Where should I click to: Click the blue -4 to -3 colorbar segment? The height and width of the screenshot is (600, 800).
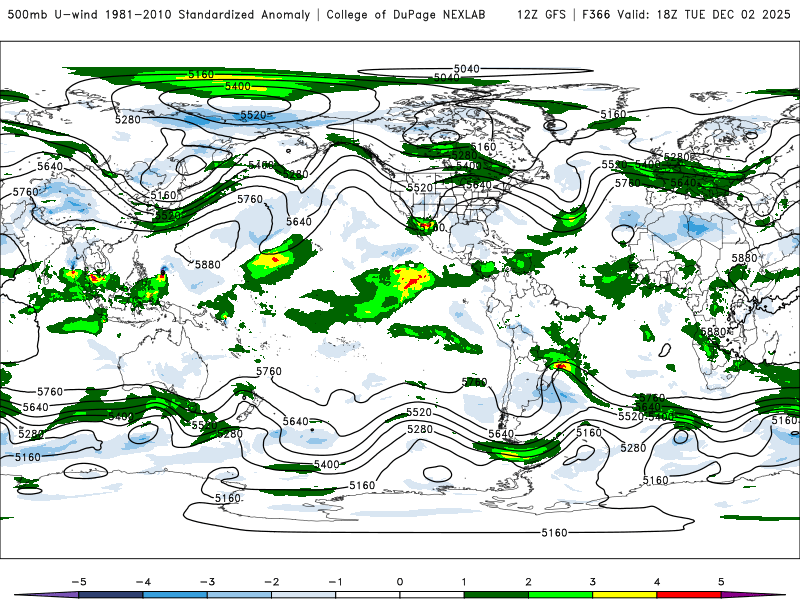(x=175, y=595)
